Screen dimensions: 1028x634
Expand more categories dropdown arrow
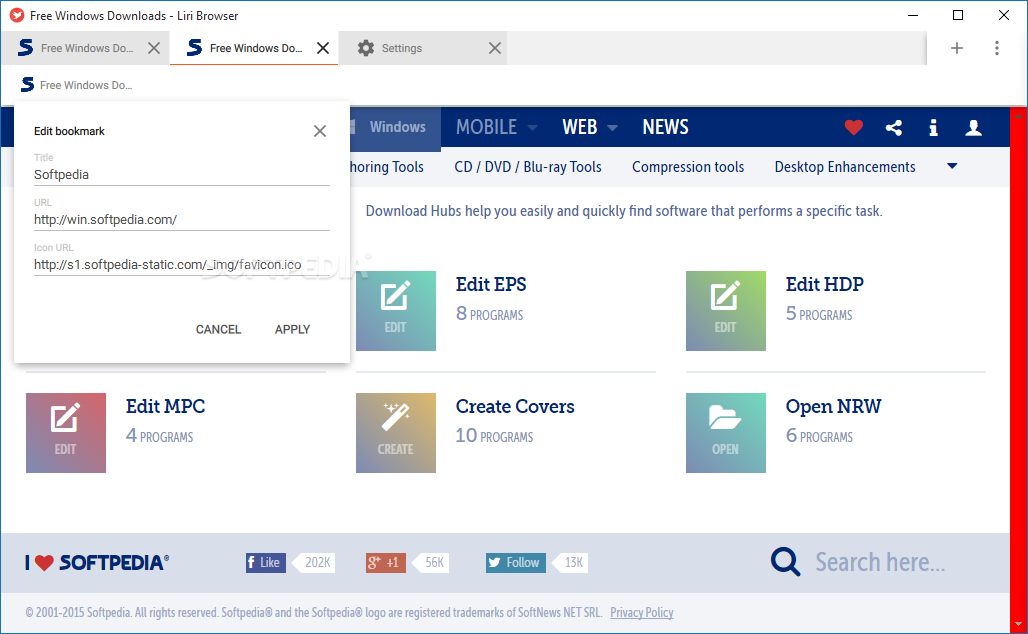click(x=952, y=167)
